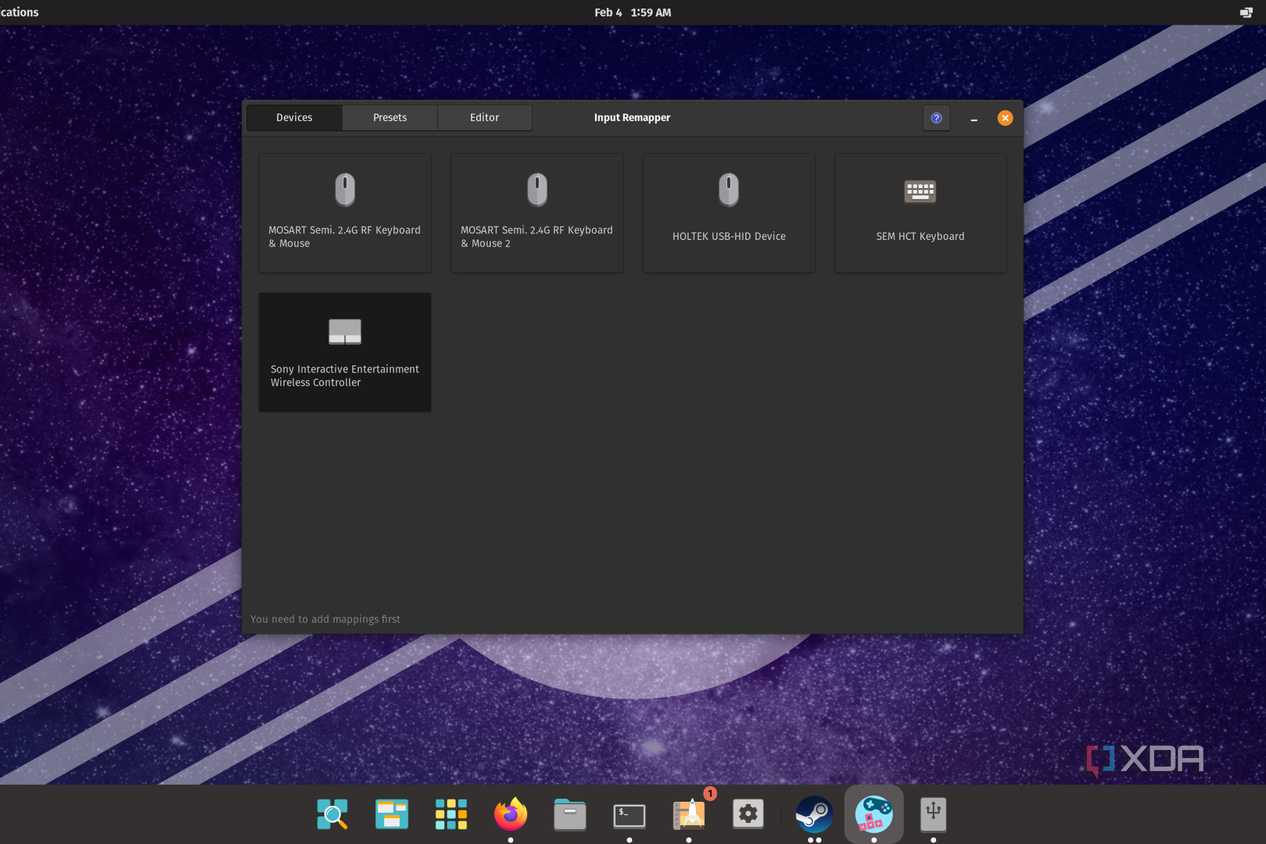1266x844 pixels.
Task: Minimize the Input Remapper window
Action: point(973,118)
